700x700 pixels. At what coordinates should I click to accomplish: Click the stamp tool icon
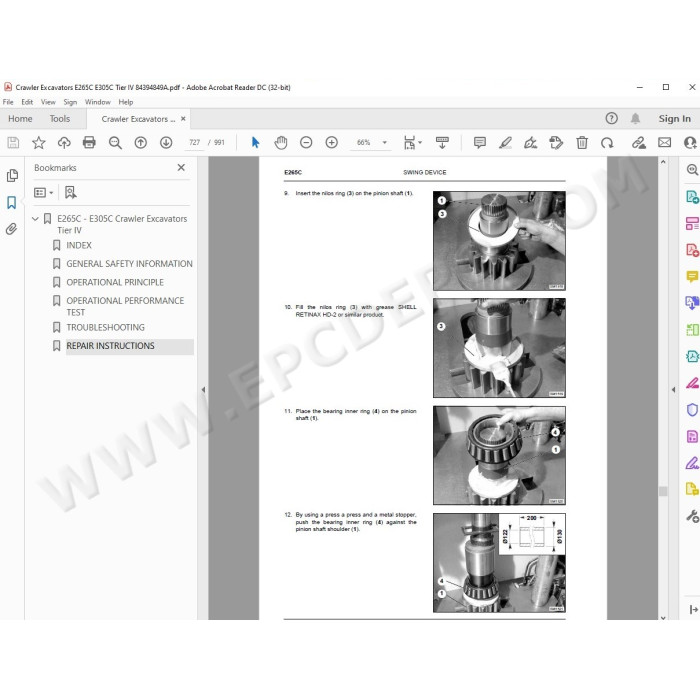point(556,143)
